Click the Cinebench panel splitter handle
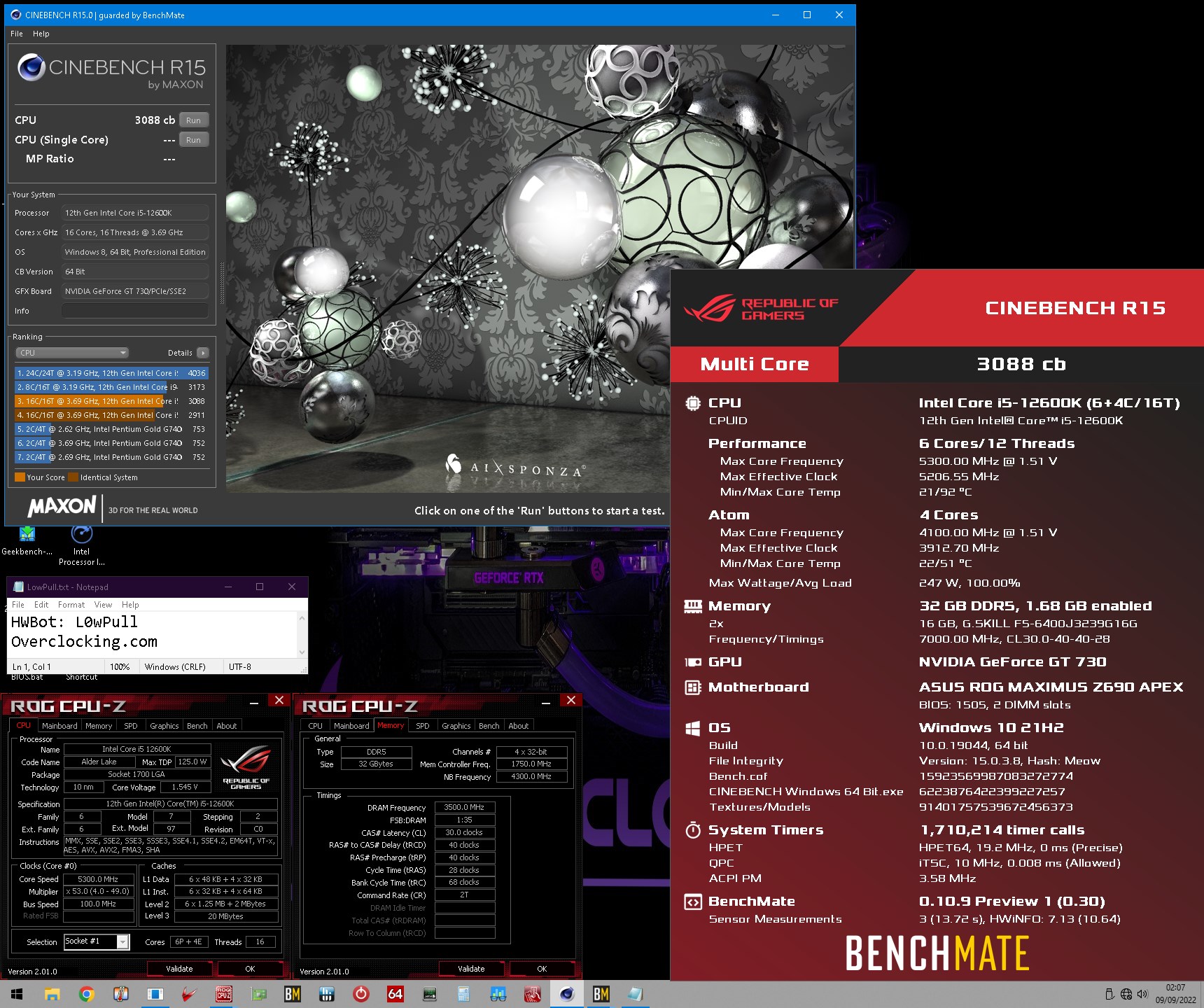The image size is (1204, 1008). [223, 283]
